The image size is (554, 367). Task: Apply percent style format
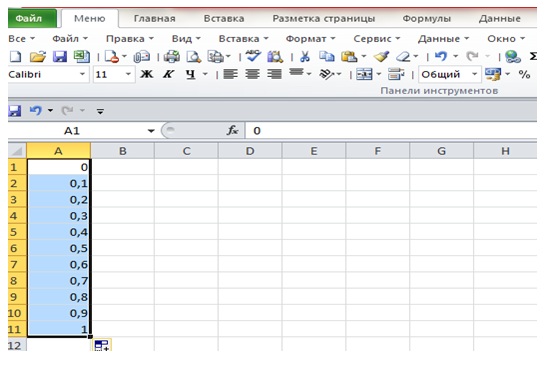[x=524, y=75]
